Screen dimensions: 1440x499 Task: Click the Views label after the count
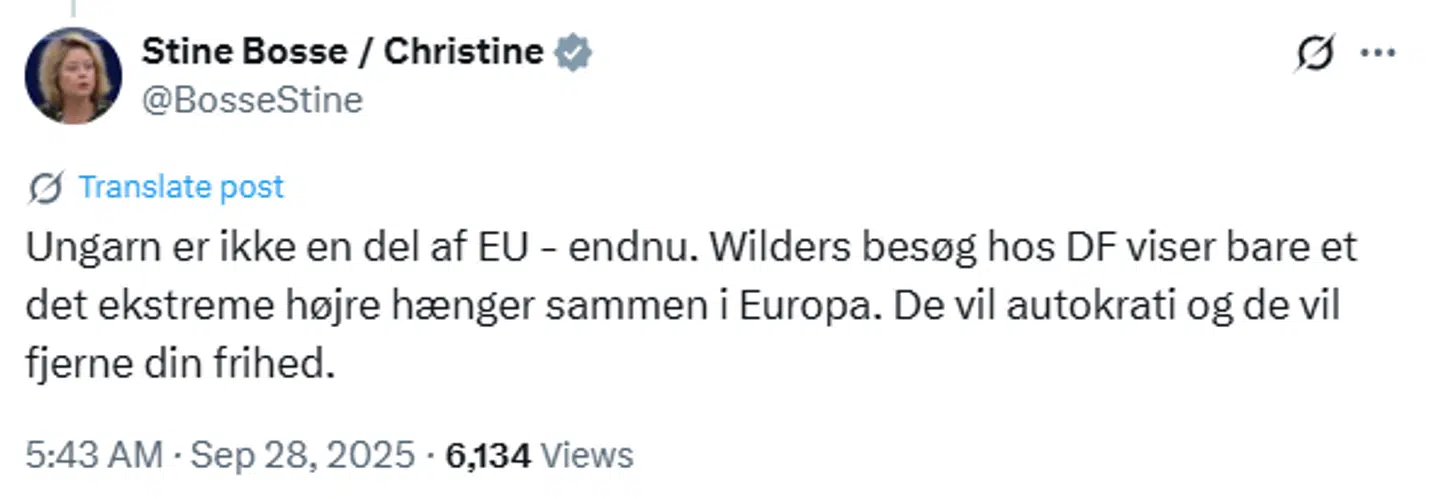[x=587, y=455]
